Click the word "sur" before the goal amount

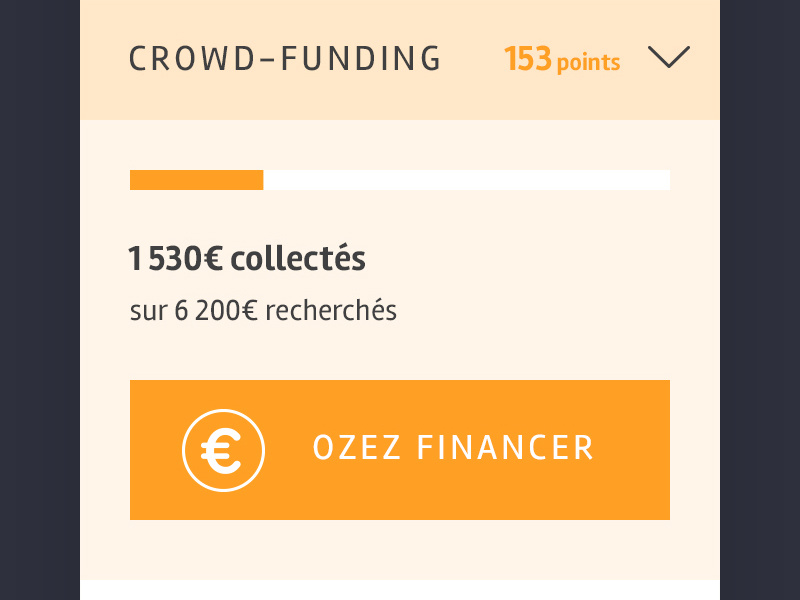tap(148, 312)
